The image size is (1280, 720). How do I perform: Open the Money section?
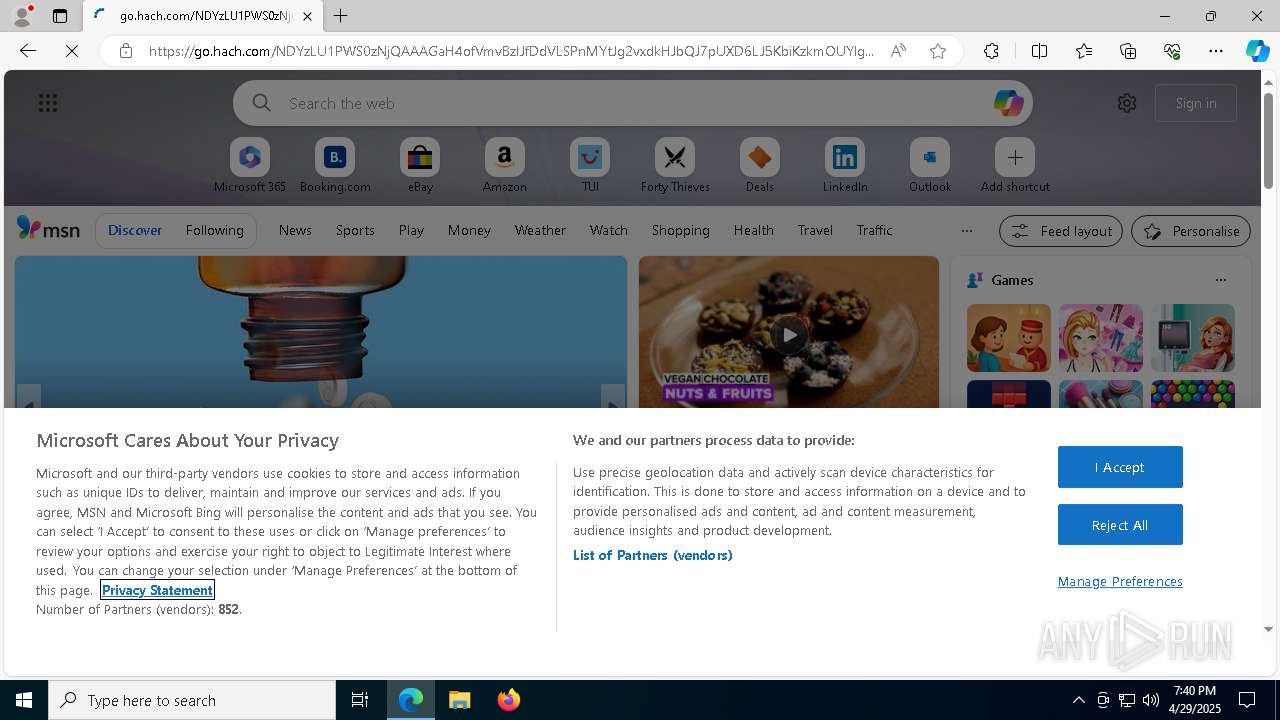click(x=469, y=230)
